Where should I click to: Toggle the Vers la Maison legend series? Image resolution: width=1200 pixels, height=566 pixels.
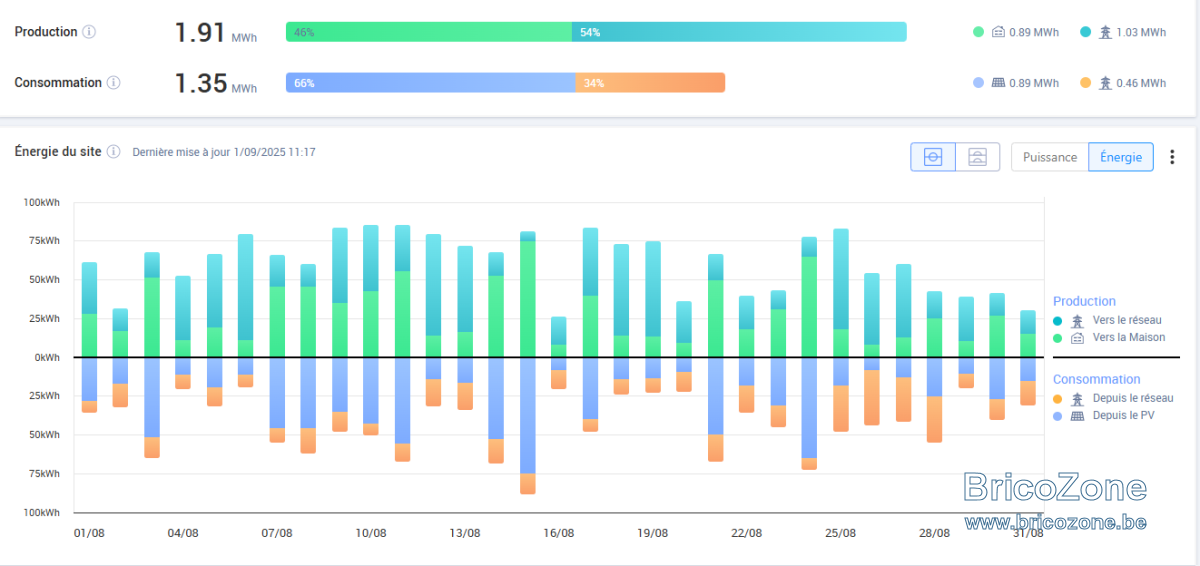(x=1109, y=338)
